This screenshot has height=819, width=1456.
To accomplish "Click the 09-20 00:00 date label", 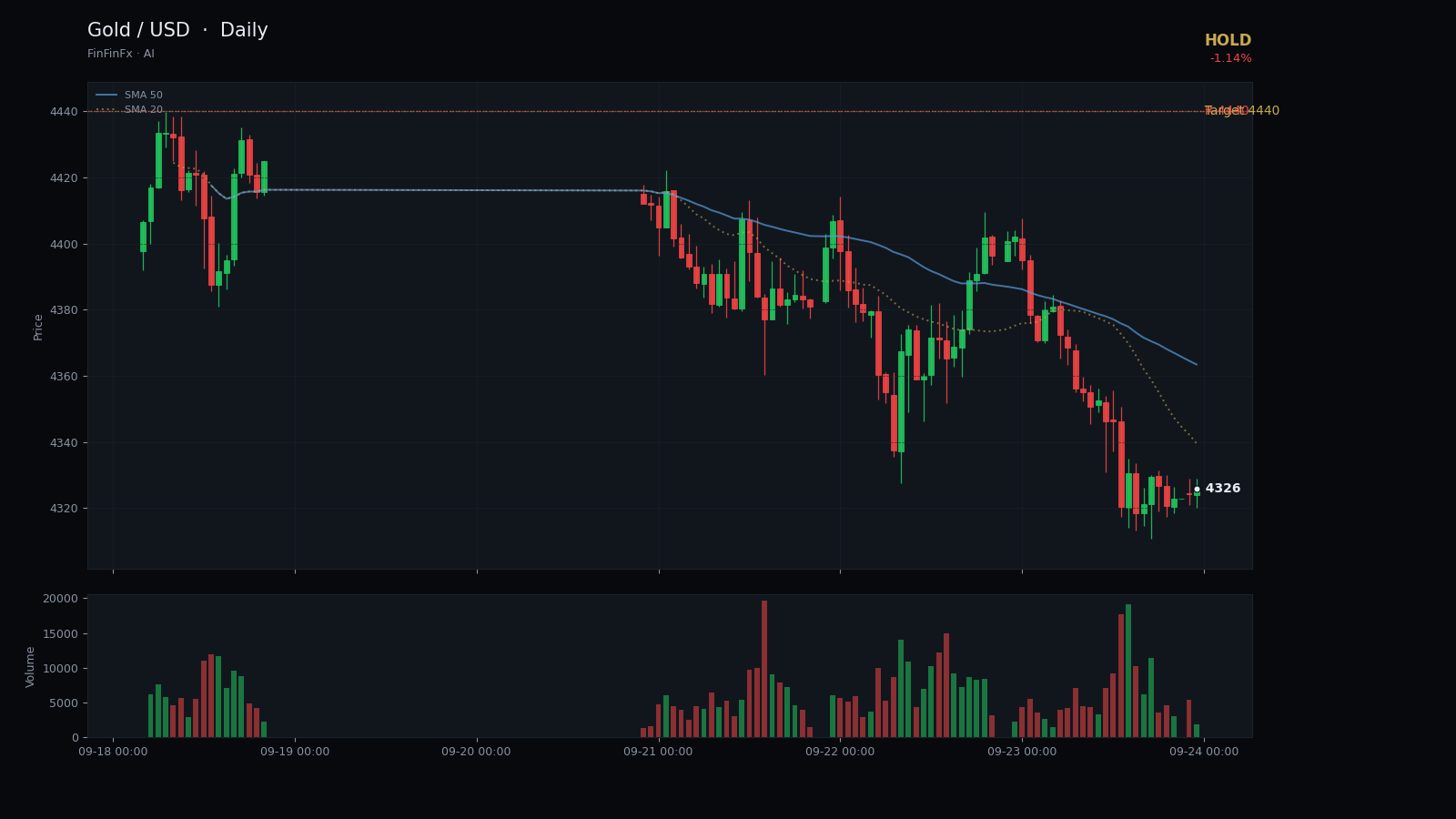I will pyautogui.click(x=476, y=752).
